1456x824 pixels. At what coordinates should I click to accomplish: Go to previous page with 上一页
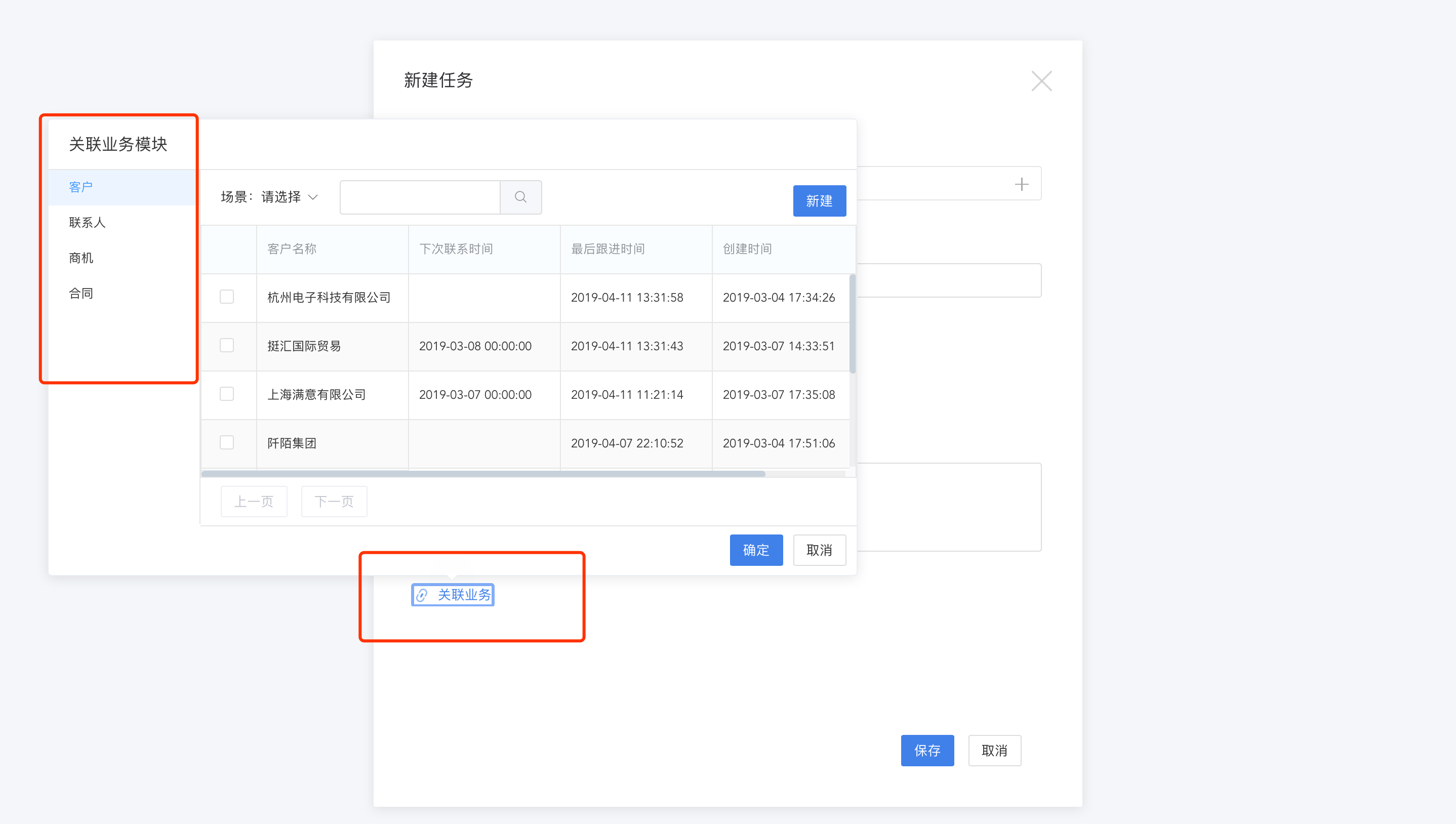(254, 502)
